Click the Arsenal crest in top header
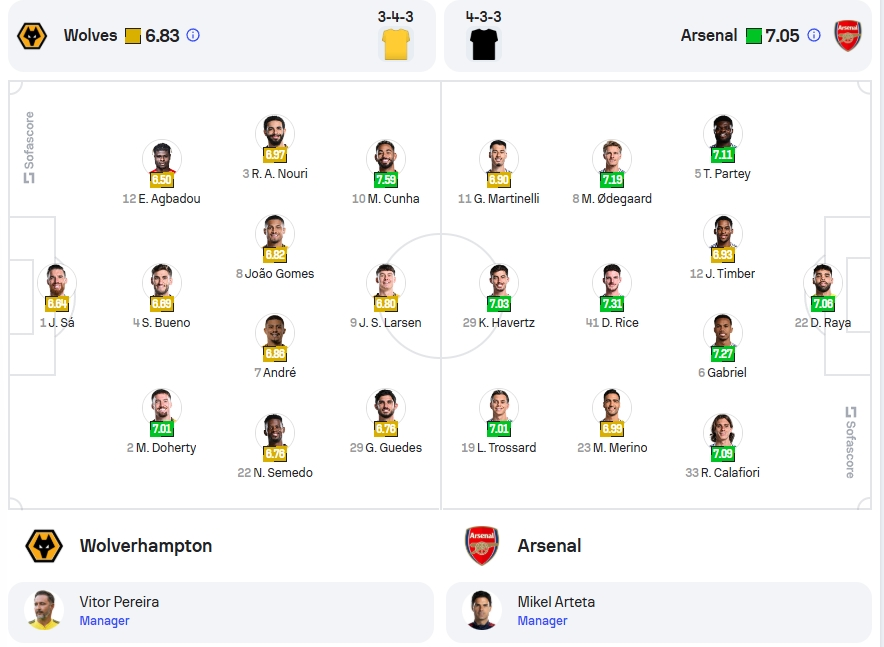 point(848,36)
